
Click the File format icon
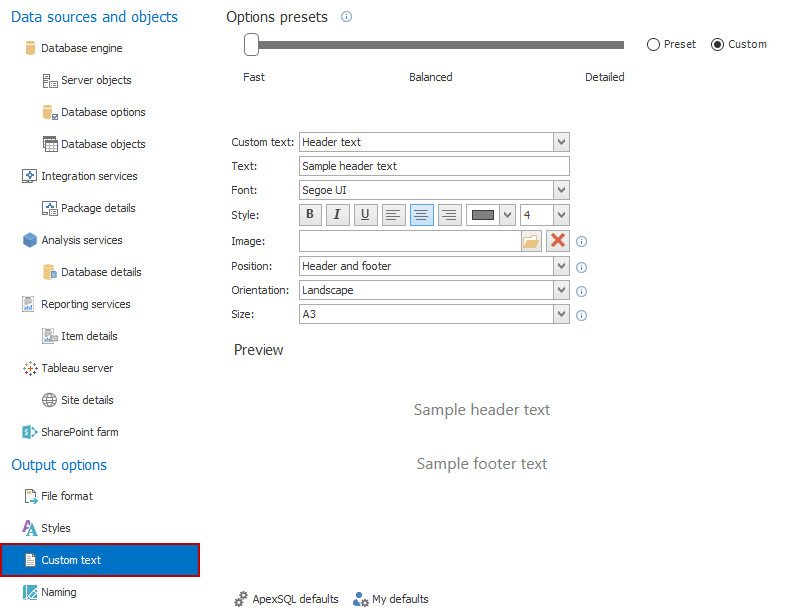click(30, 496)
